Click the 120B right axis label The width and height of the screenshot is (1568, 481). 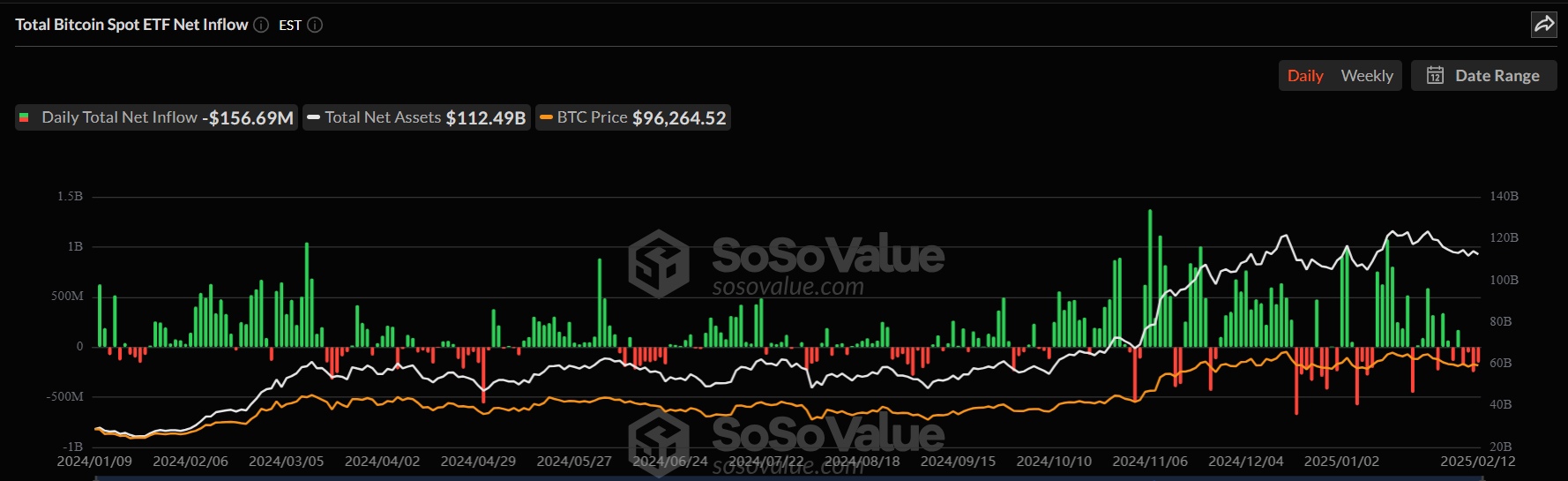click(1505, 237)
